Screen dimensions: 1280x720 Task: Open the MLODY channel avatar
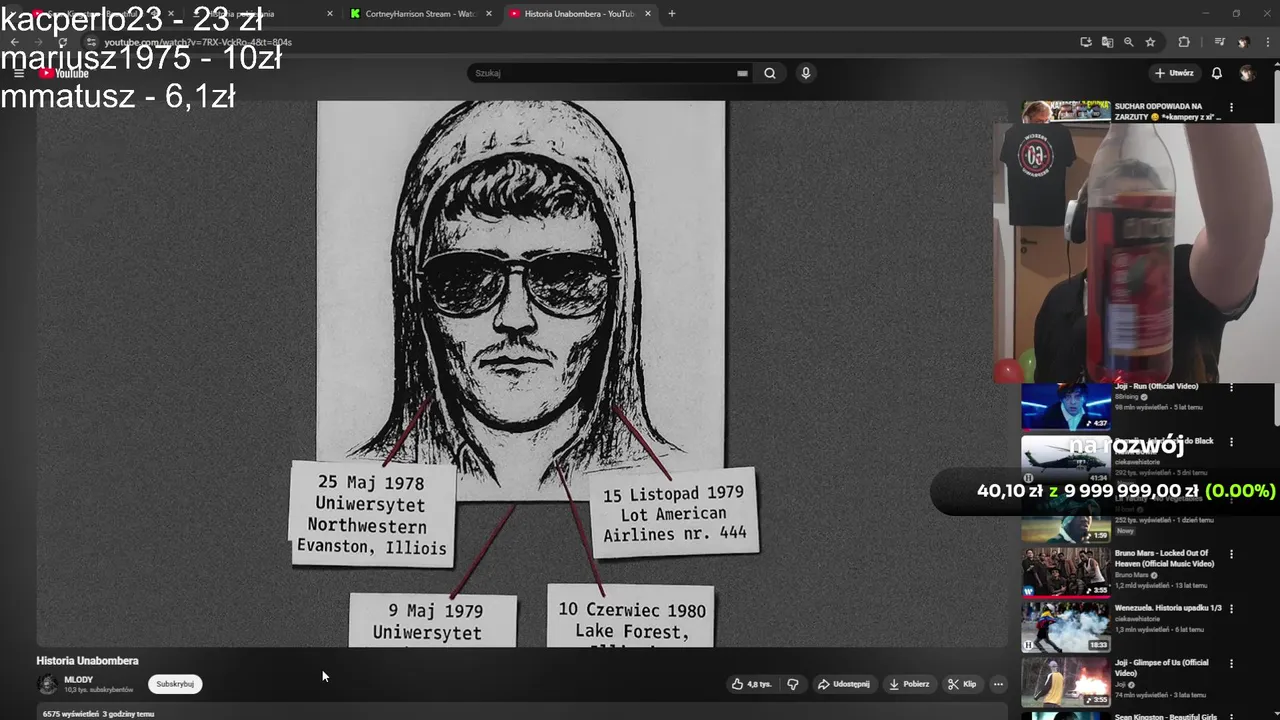tap(47, 684)
